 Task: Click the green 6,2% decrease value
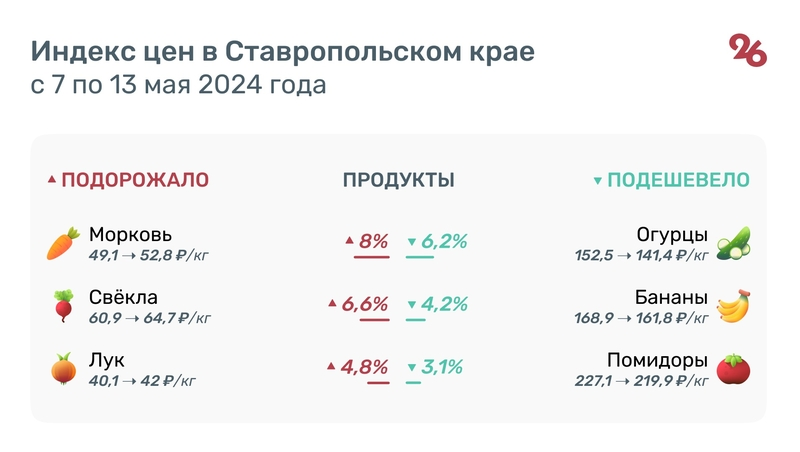pyautogui.click(x=445, y=241)
